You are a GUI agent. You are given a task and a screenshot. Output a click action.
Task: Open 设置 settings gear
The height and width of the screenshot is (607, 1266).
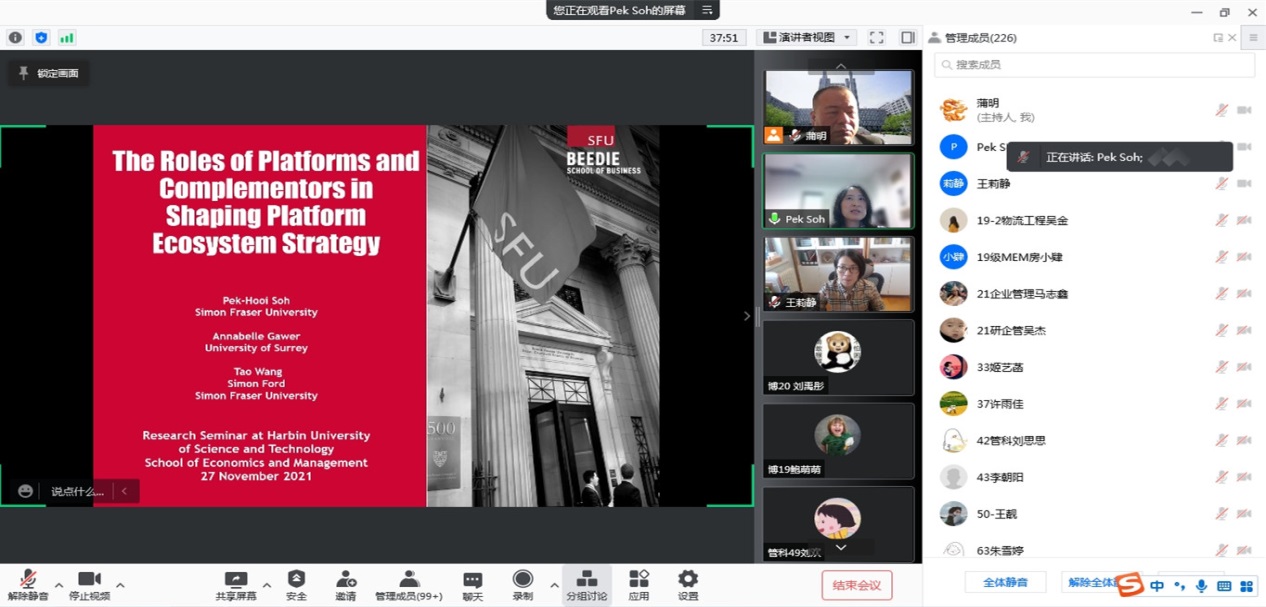[x=688, y=585]
